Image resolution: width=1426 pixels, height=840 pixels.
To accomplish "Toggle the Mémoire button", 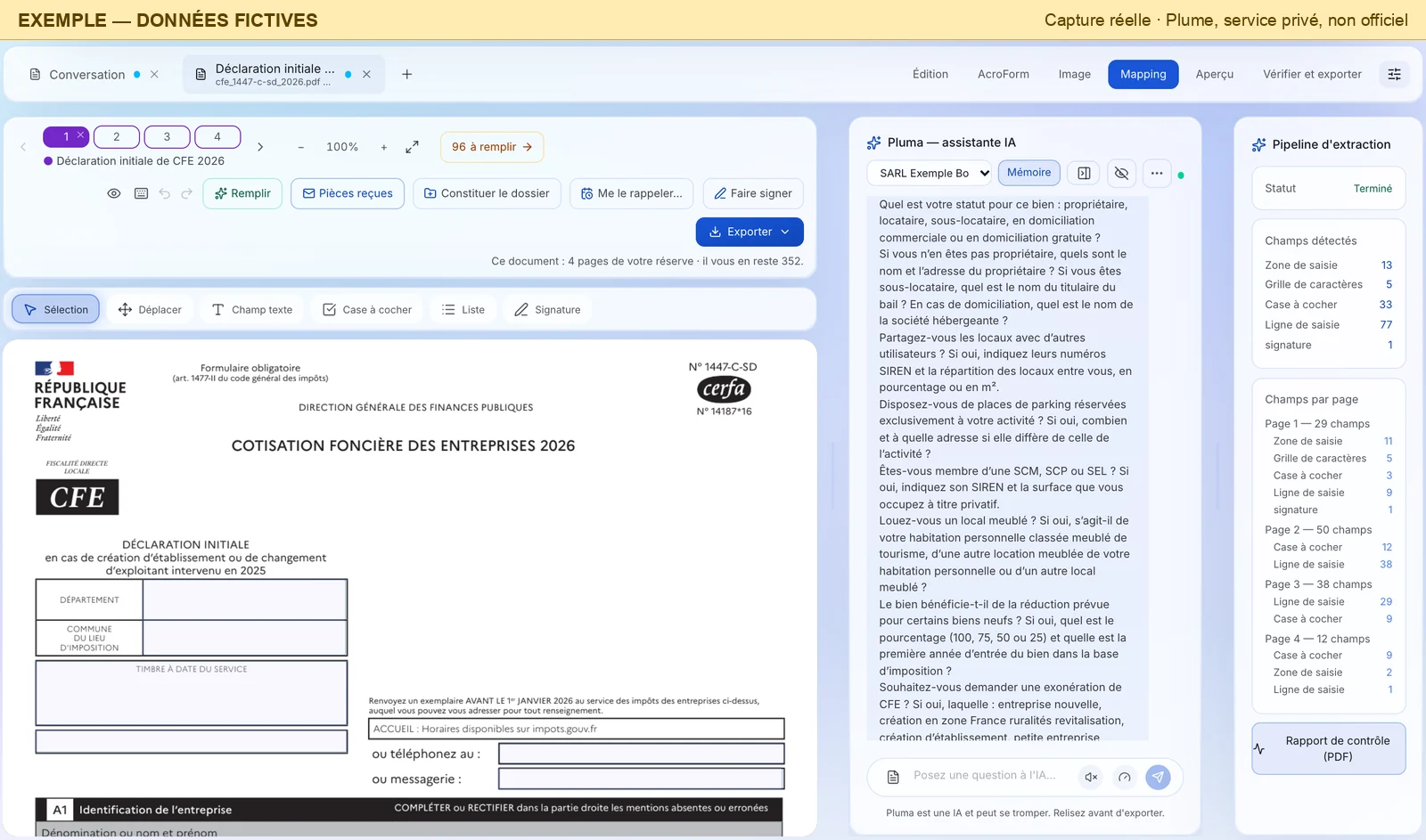I will coord(1029,173).
